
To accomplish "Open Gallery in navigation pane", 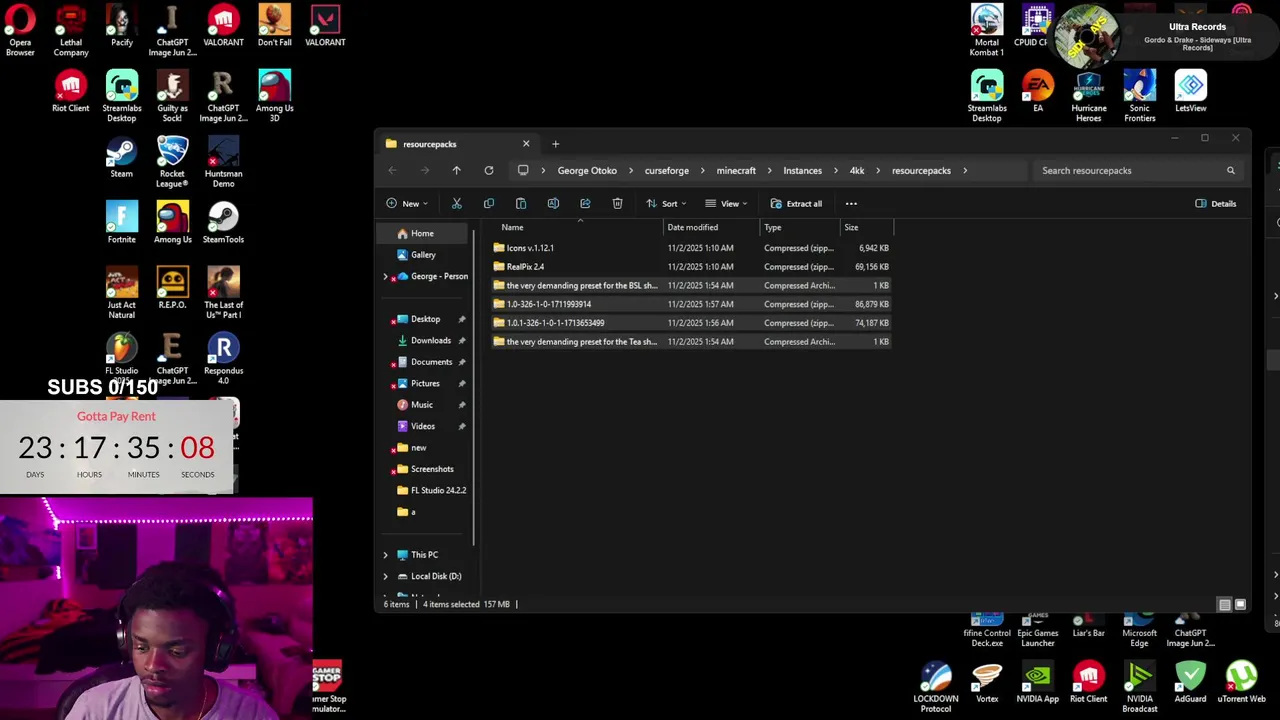I will (x=424, y=255).
